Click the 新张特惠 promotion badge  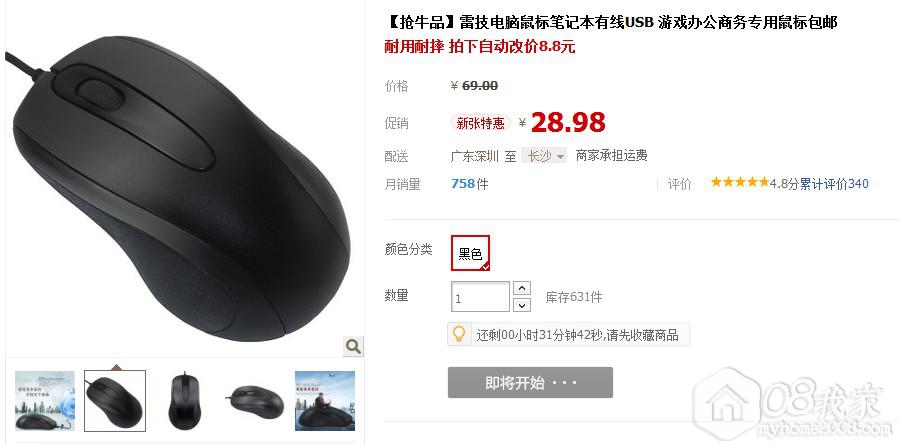[480, 123]
